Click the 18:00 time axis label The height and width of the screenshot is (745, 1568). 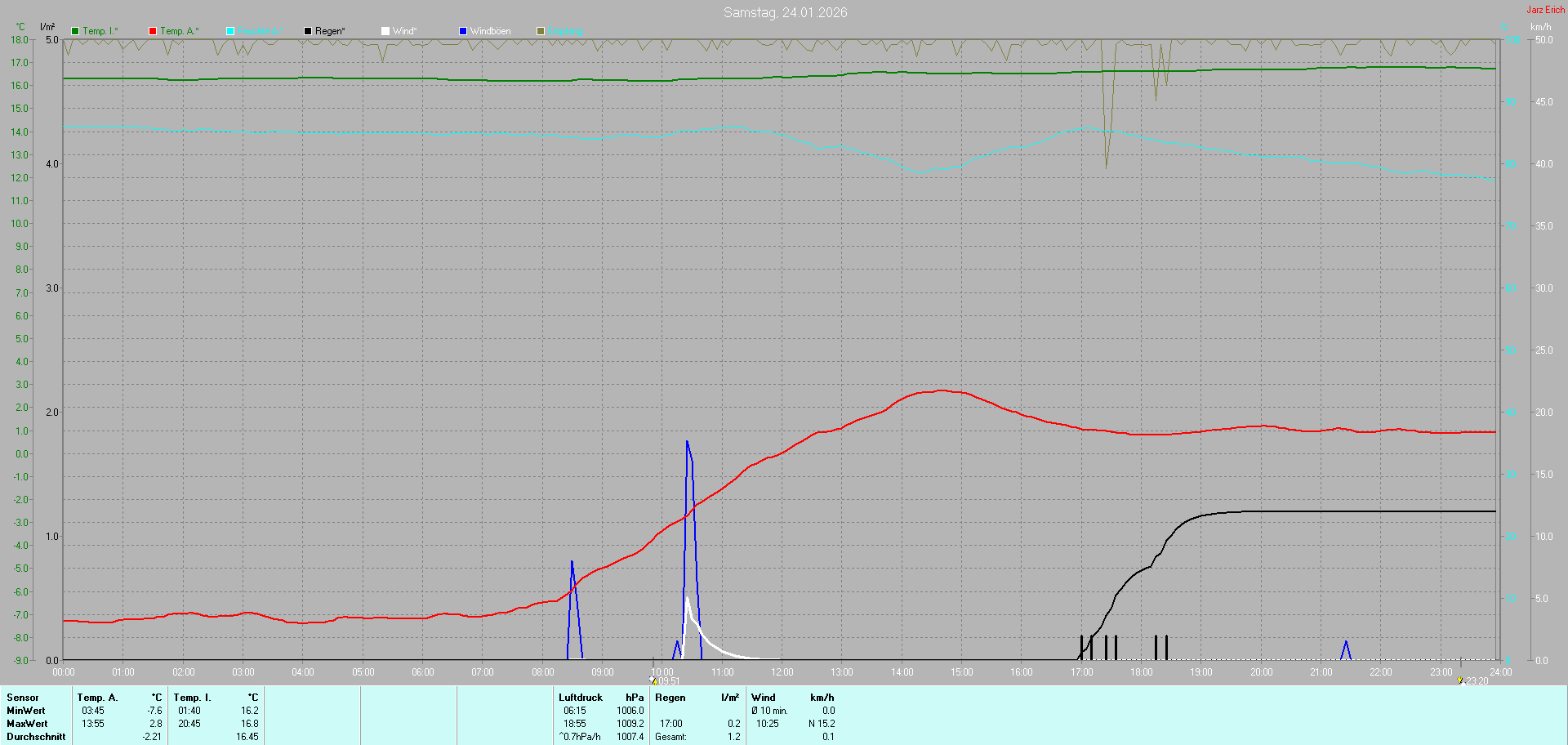point(1142,672)
